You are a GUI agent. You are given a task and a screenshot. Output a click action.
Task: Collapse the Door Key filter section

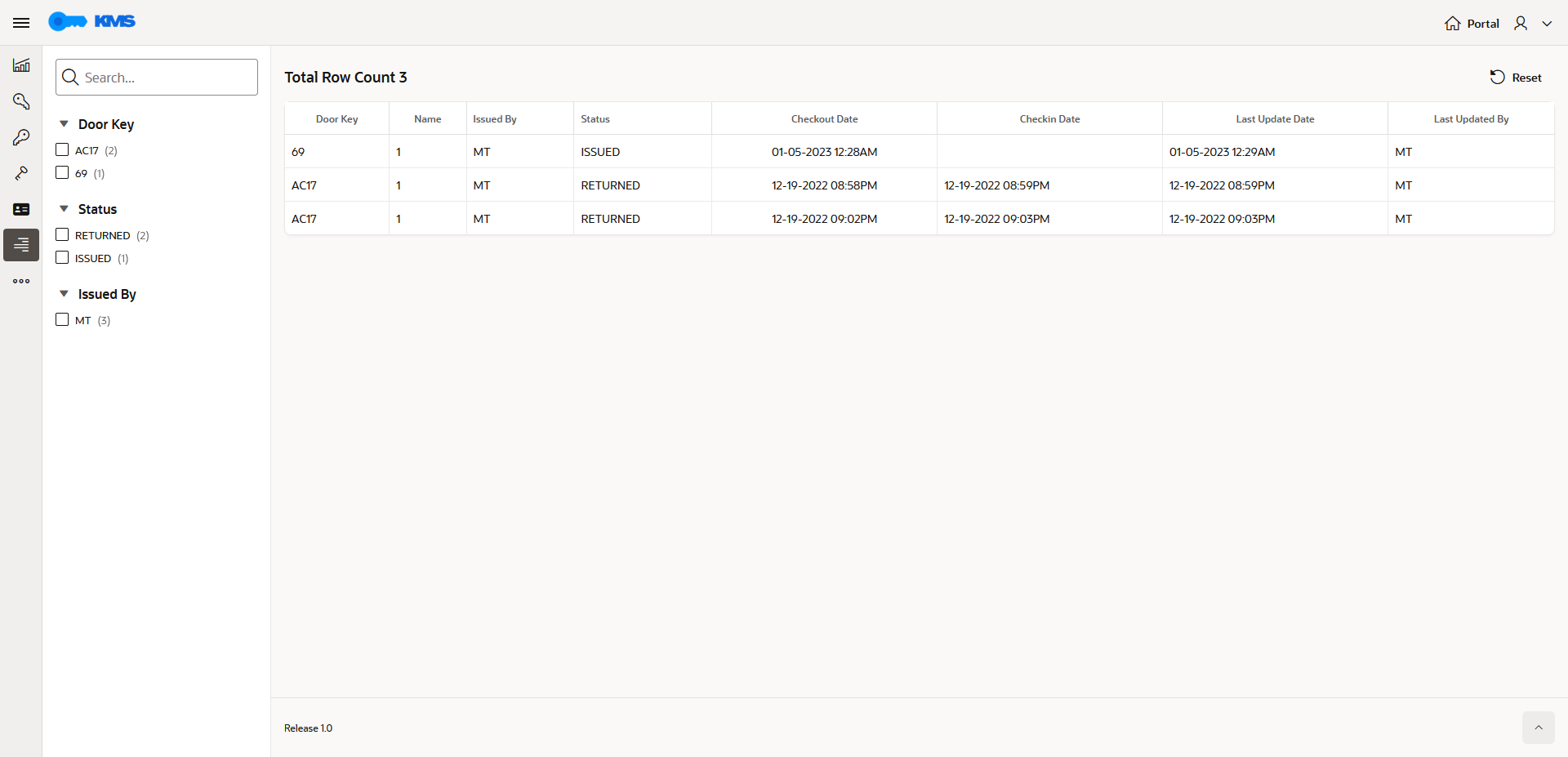pyautogui.click(x=64, y=123)
